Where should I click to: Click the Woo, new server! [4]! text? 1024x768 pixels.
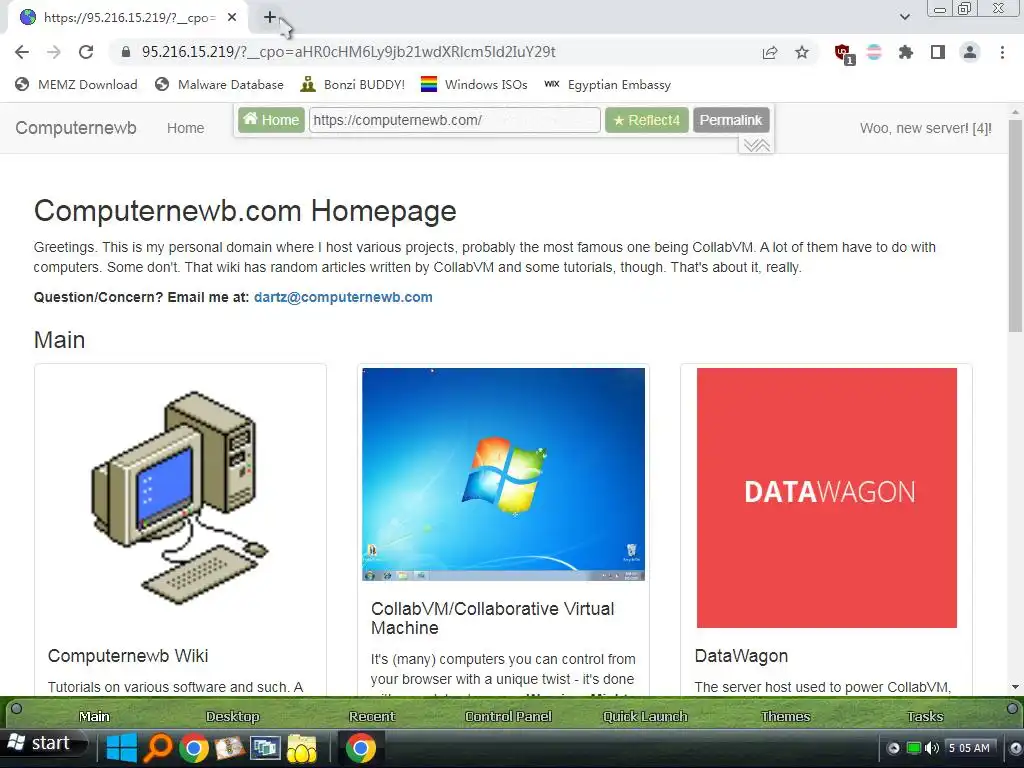925,128
